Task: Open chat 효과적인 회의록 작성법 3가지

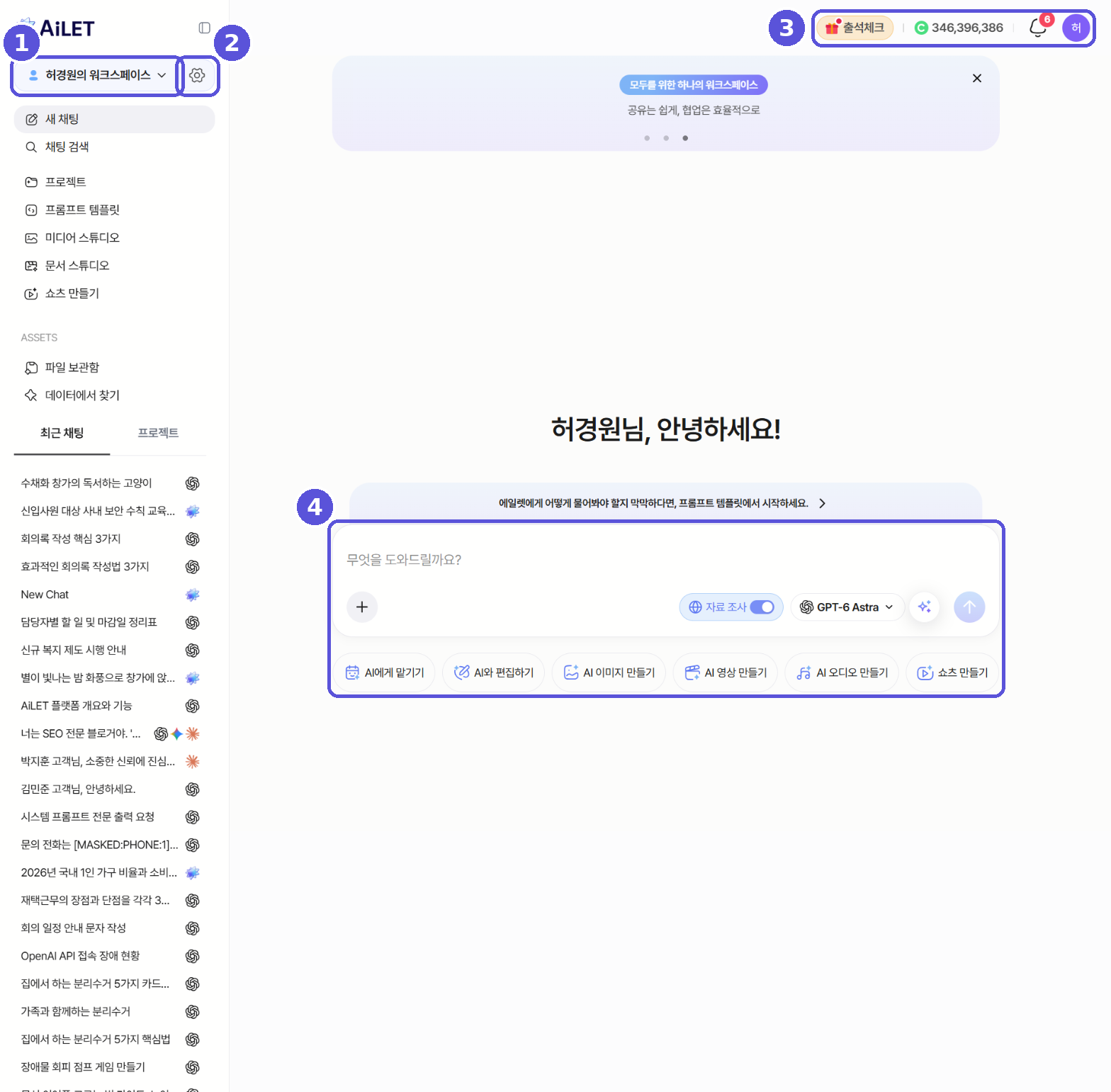Action: [x=110, y=567]
